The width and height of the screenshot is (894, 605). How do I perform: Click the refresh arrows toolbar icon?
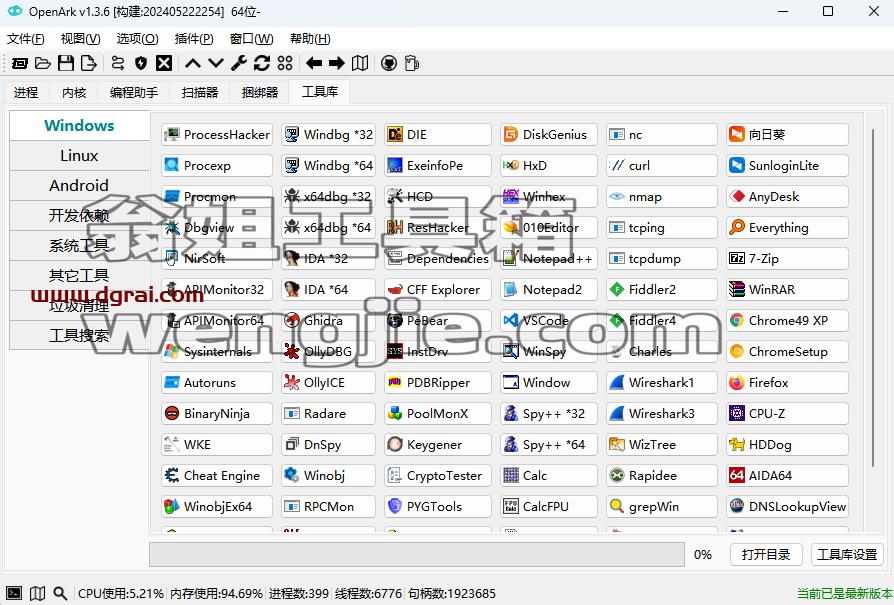[x=262, y=63]
